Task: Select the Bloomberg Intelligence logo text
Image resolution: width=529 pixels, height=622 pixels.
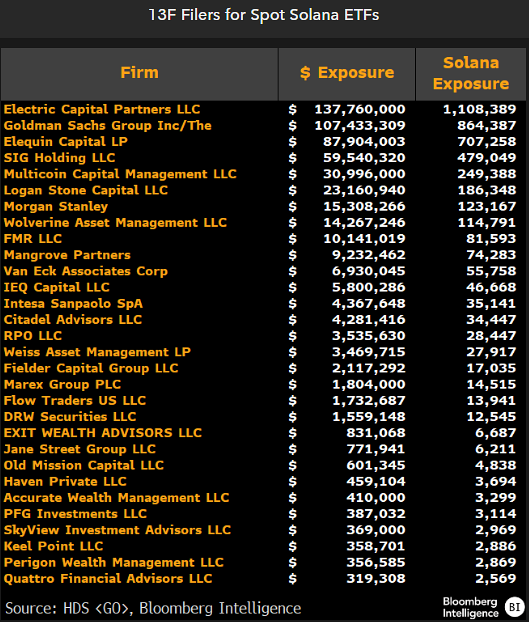Action: click(470, 607)
